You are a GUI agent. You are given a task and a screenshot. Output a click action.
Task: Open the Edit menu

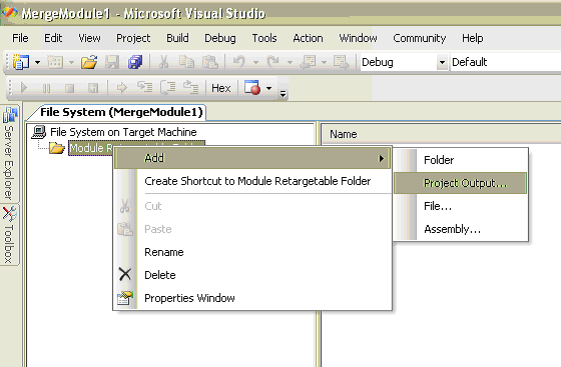pos(53,38)
